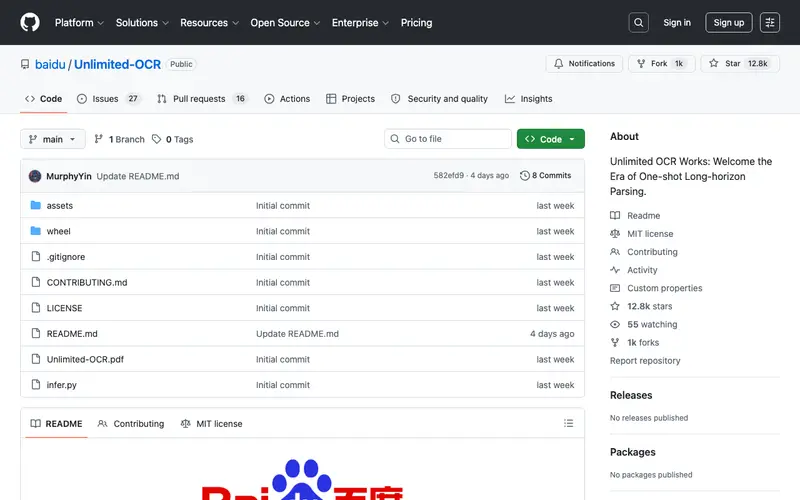Click the file icon beside infer.py
The height and width of the screenshot is (500, 800).
[36, 384]
